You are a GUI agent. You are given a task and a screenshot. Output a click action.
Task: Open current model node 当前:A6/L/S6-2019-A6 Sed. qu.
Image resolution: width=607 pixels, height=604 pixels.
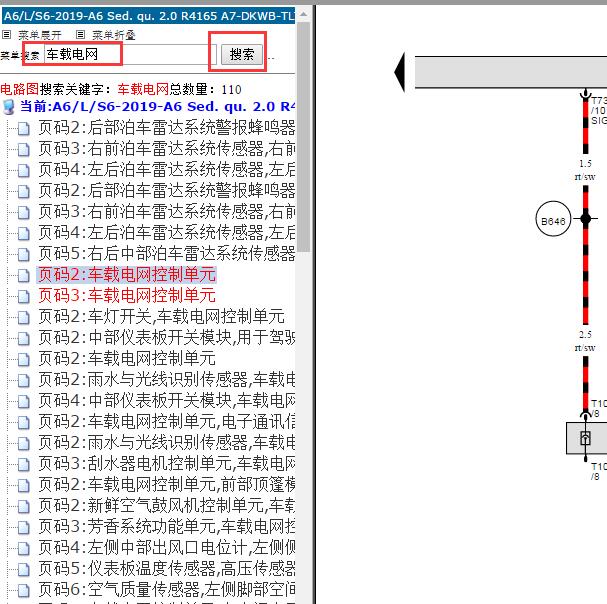point(157,106)
